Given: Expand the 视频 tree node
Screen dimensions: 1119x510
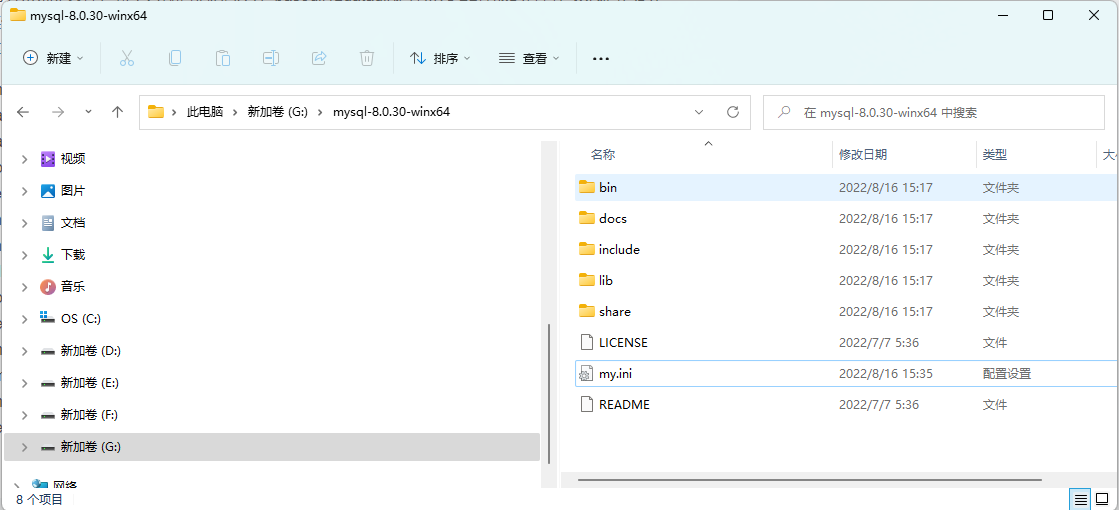Looking at the screenshot, I should click(24, 158).
